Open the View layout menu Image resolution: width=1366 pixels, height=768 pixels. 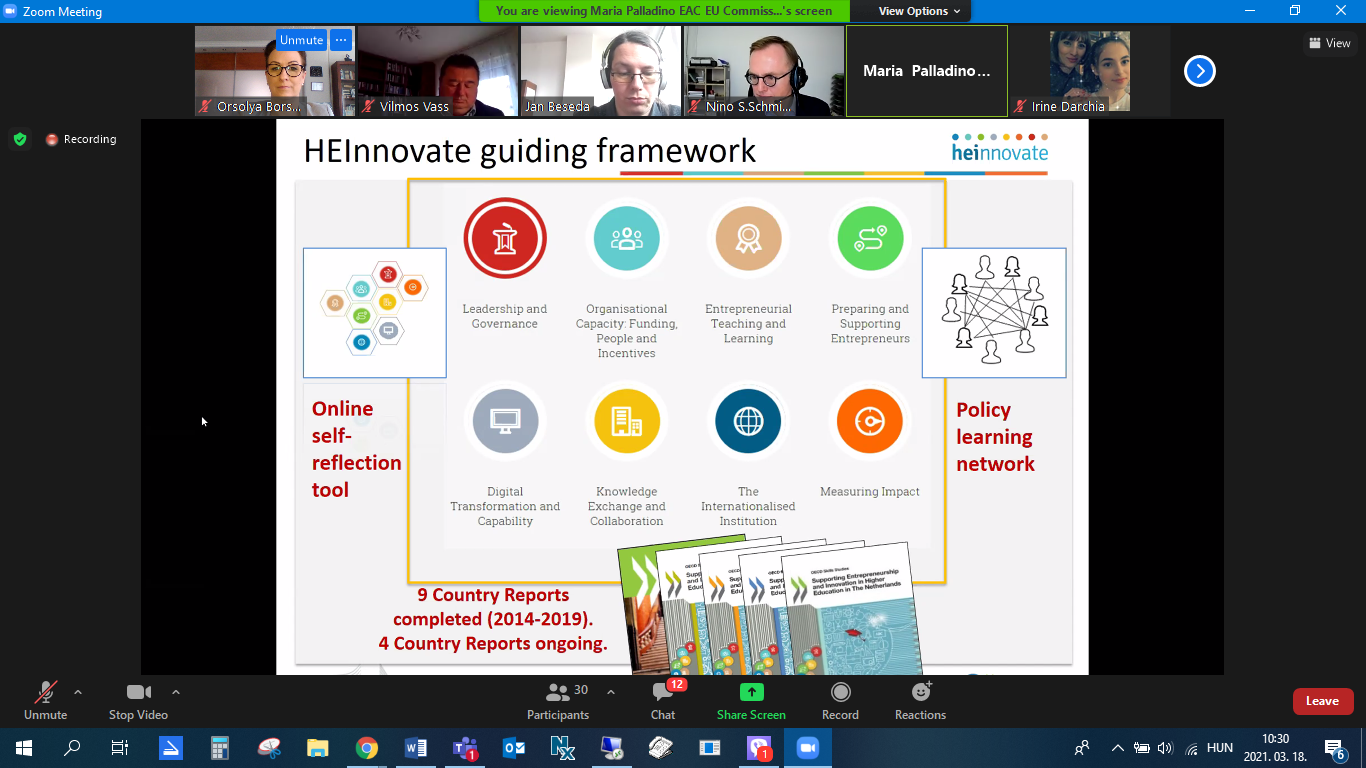1329,43
